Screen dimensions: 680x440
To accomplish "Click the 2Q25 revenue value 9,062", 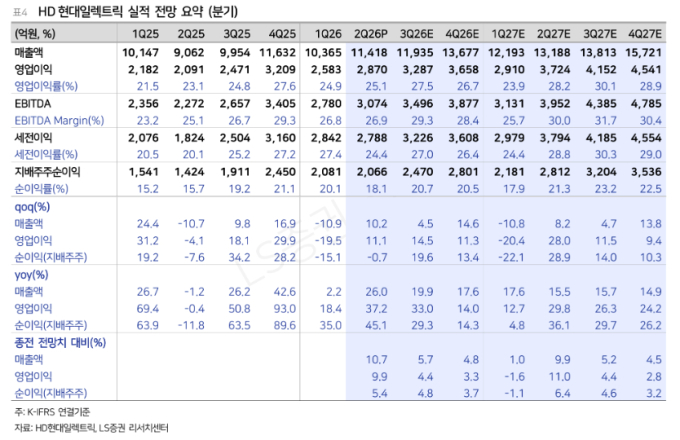I will point(189,52).
